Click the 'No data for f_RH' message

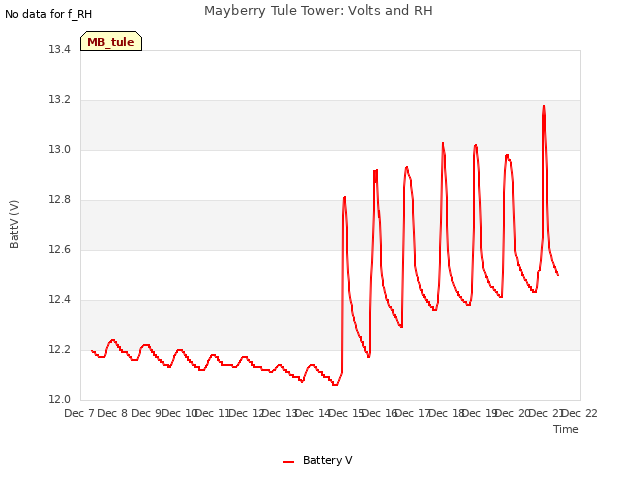click(x=49, y=14)
